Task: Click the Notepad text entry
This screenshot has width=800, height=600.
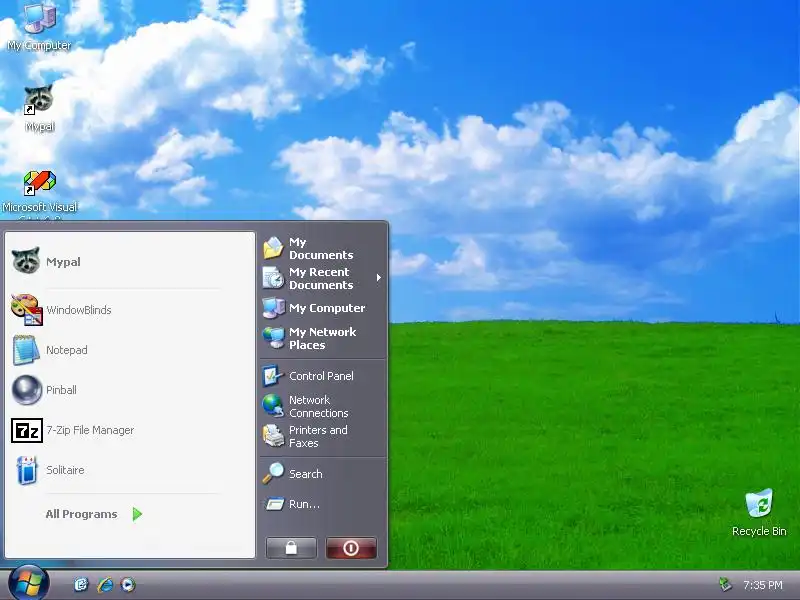Action: pos(67,350)
